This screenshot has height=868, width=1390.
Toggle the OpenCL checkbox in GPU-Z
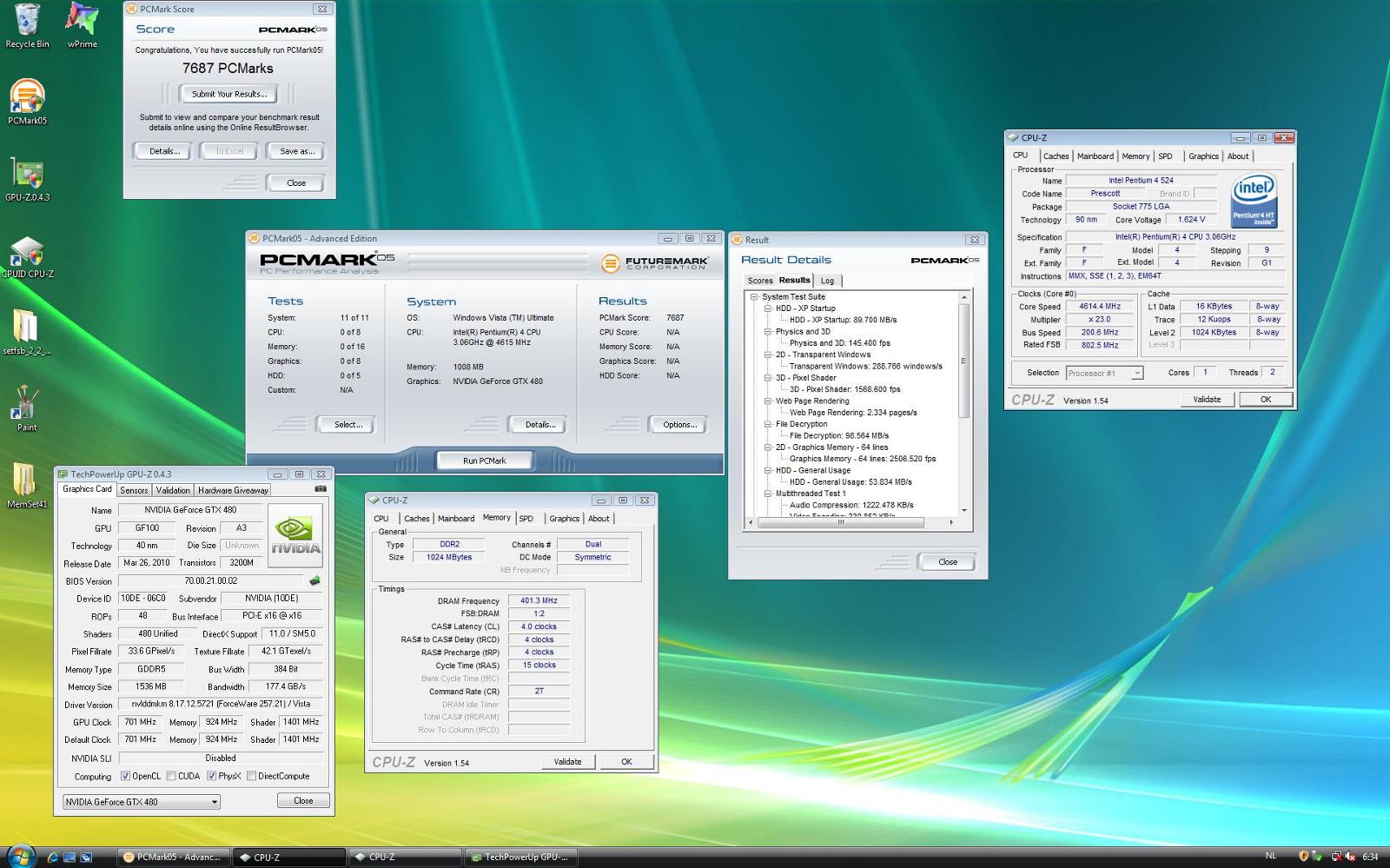tap(125, 776)
